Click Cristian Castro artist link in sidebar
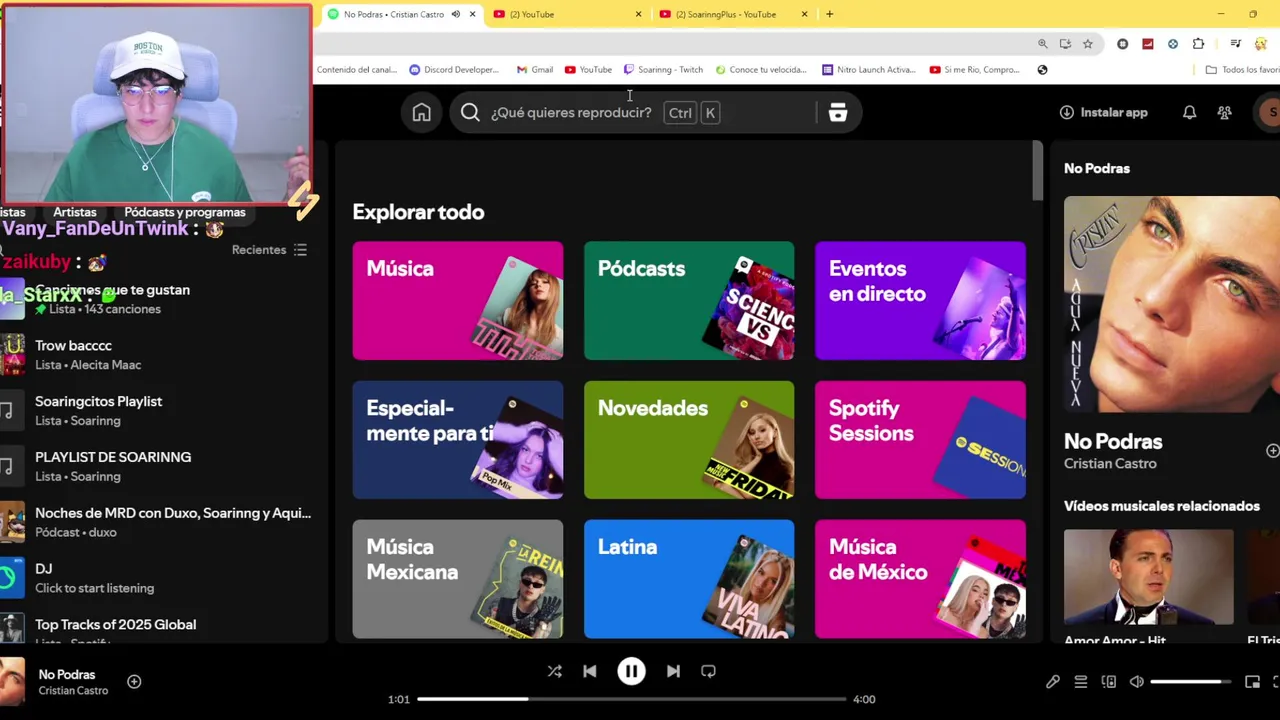The image size is (1280, 720). (x=1110, y=464)
